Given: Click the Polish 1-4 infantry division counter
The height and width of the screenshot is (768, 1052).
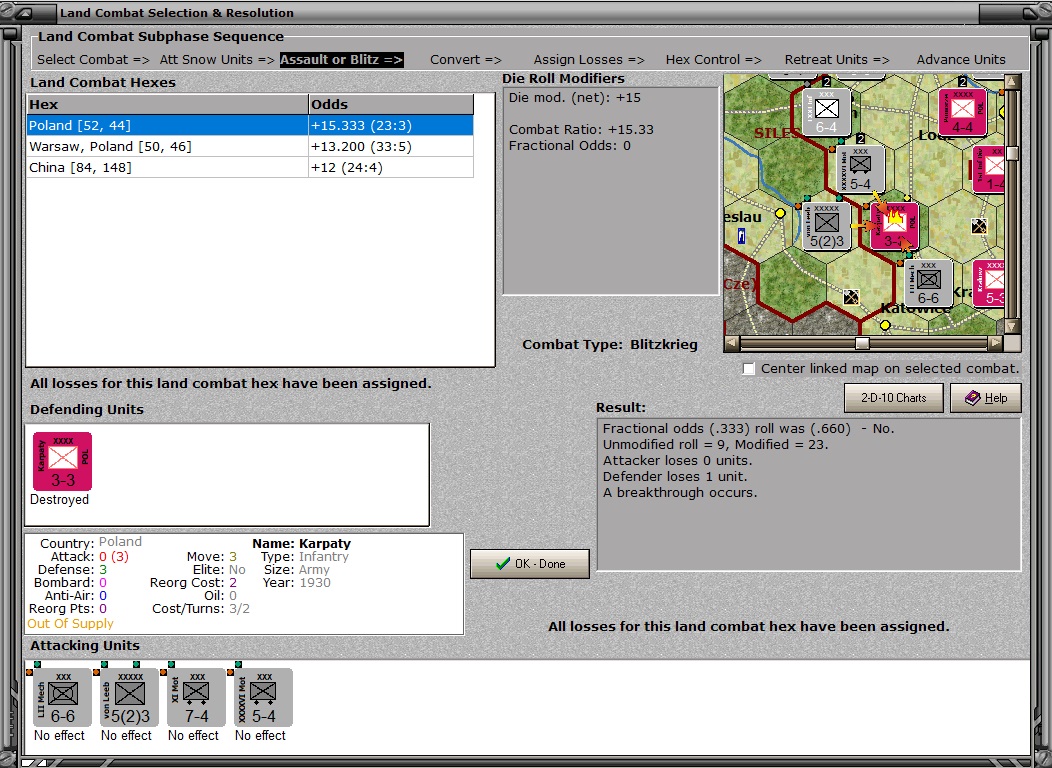Looking at the screenshot, I should [988, 168].
